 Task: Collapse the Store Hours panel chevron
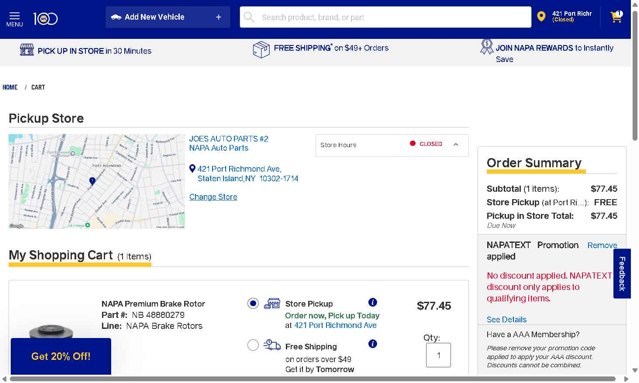tap(456, 145)
